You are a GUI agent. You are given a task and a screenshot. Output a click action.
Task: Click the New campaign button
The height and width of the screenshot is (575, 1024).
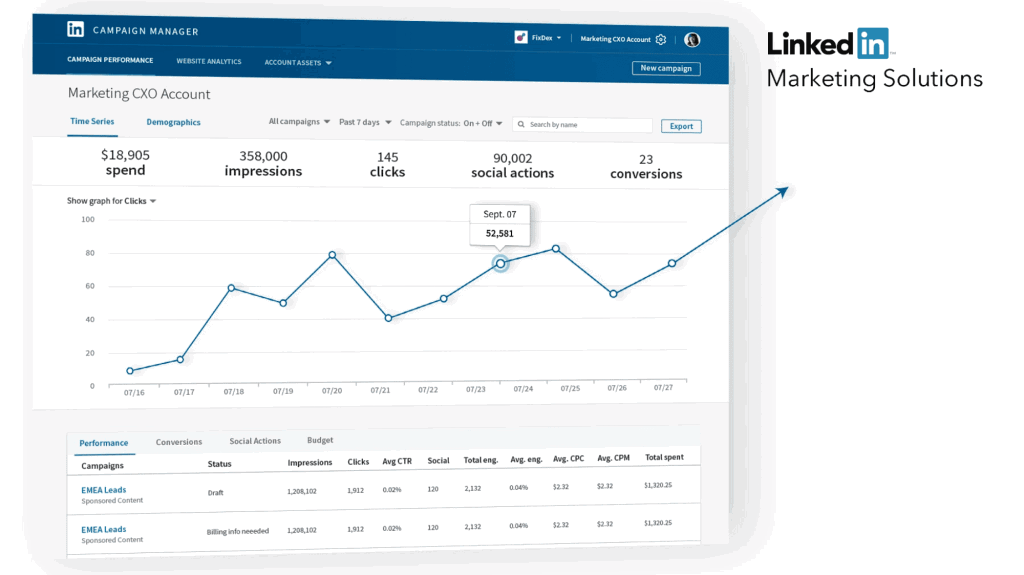[x=666, y=68]
